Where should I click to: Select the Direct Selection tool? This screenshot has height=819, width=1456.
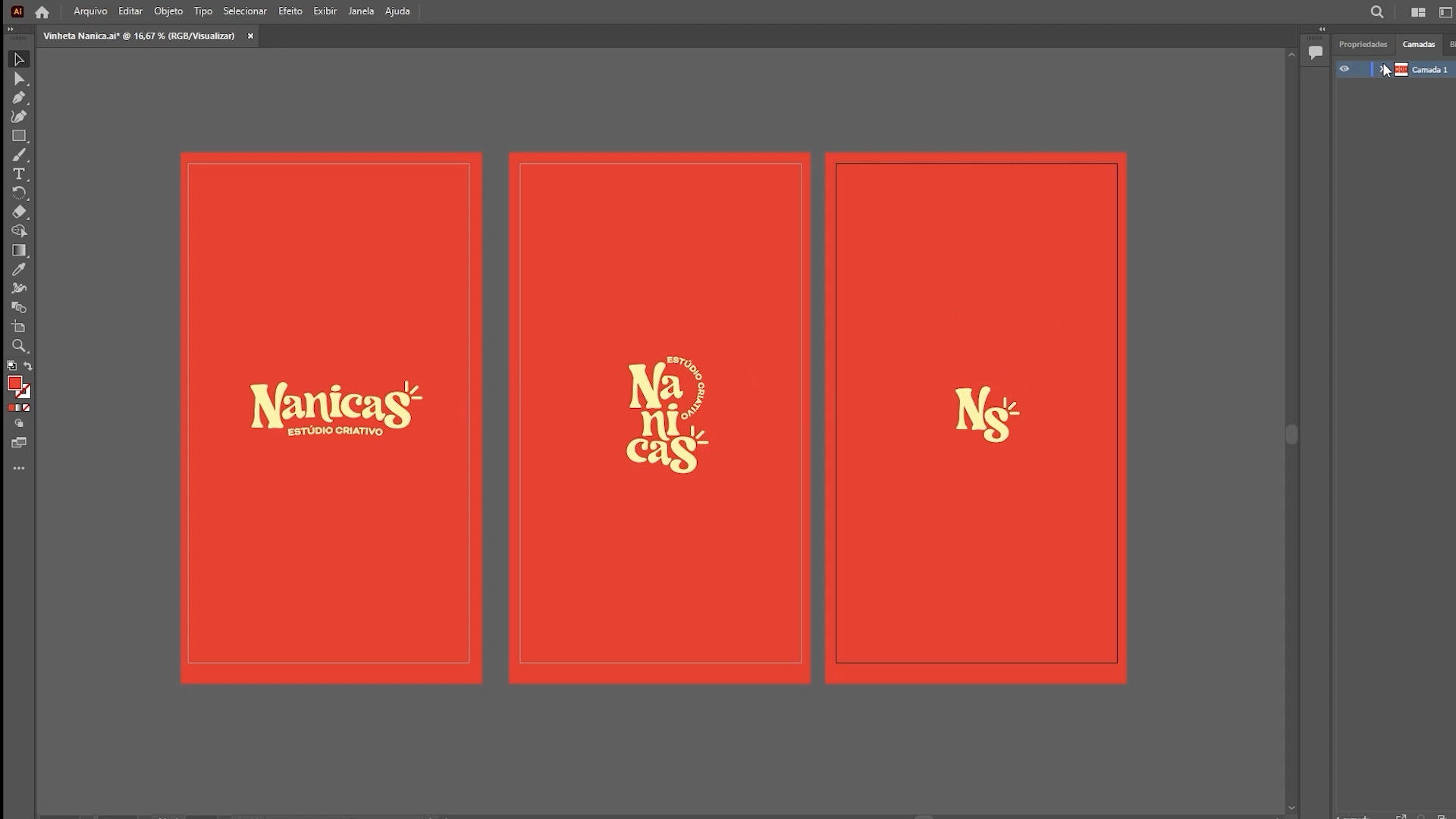(19, 79)
